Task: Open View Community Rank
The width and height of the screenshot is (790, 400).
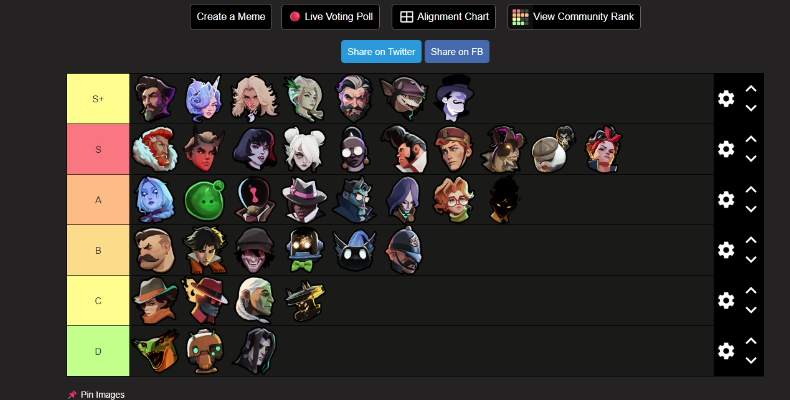Action: pos(574,17)
